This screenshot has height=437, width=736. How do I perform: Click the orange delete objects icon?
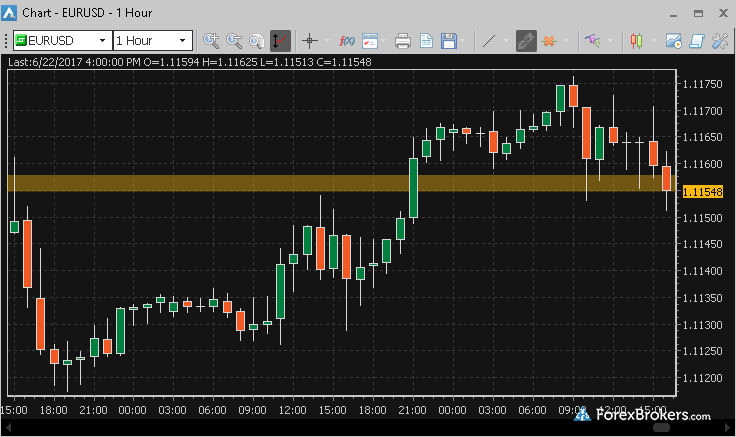pyautogui.click(x=549, y=41)
